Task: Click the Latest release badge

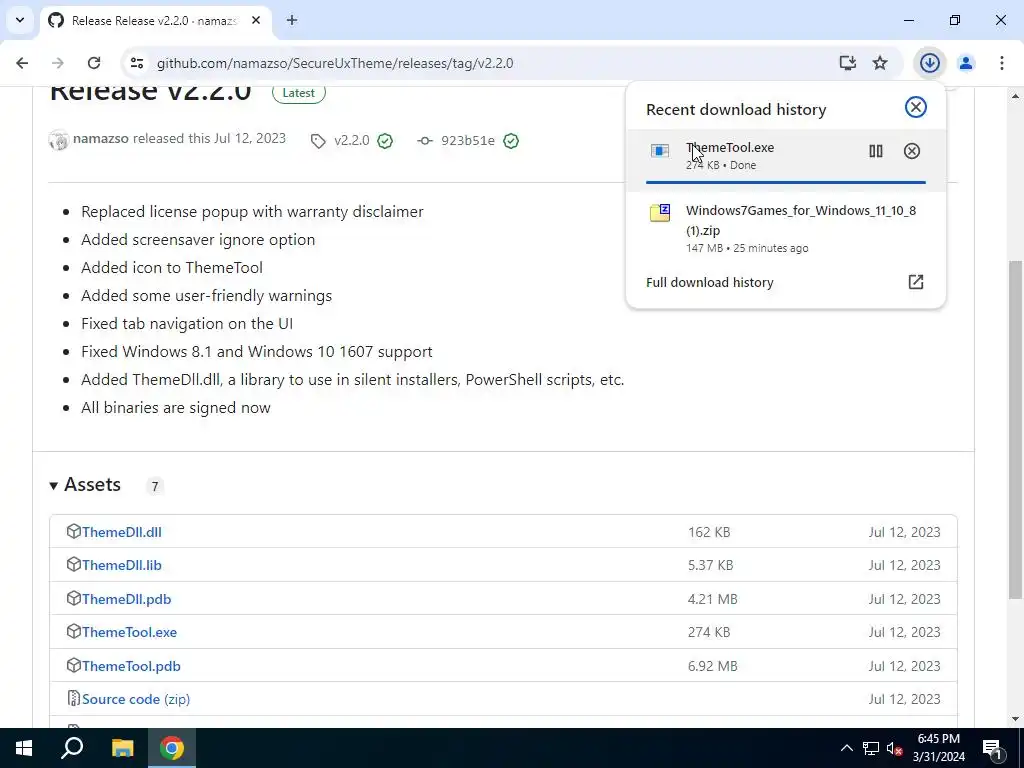Action: click(298, 93)
